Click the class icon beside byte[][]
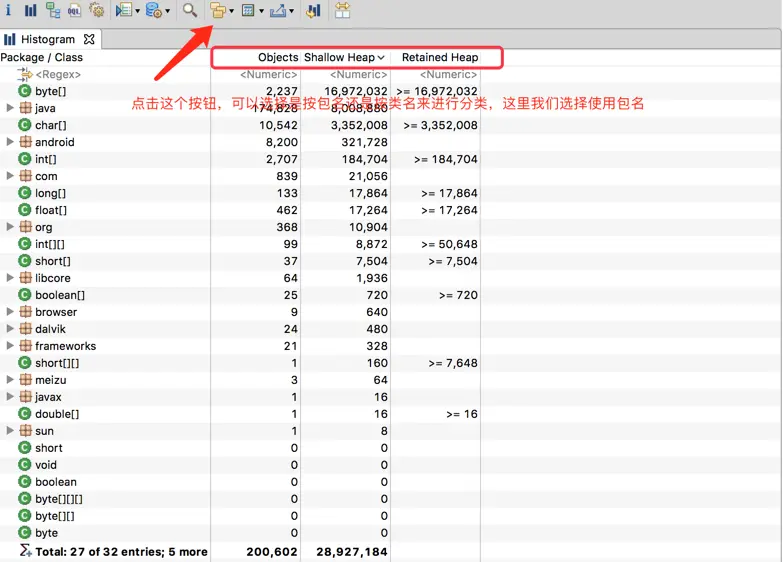The image size is (783, 562). 24,516
